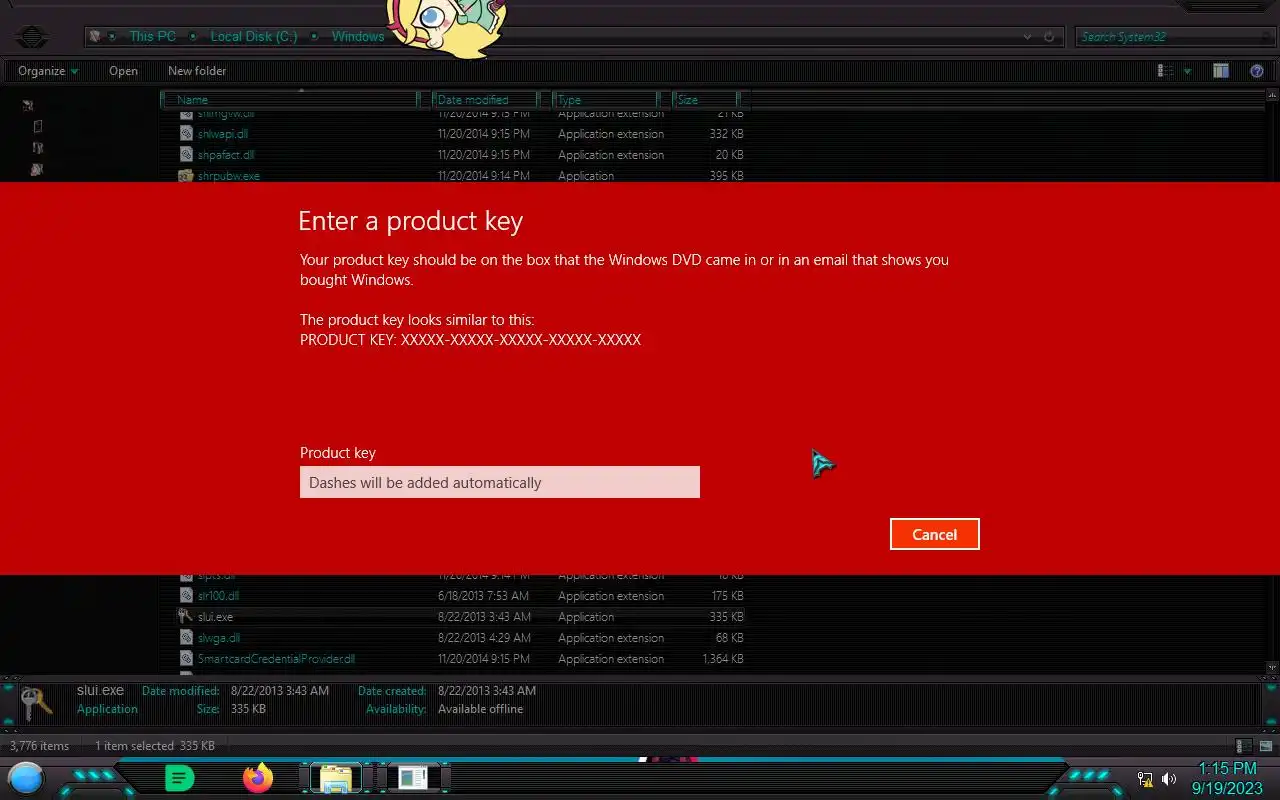This screenshot has width=1280, height=800.
Task: Click the network tray icon
Action: tap(1145, 779)
